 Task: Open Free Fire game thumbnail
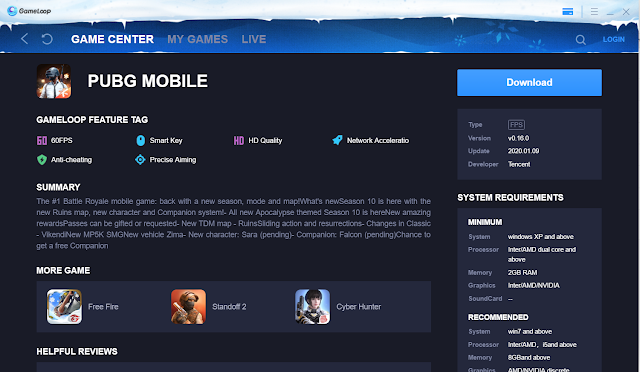tap(64, 307)
